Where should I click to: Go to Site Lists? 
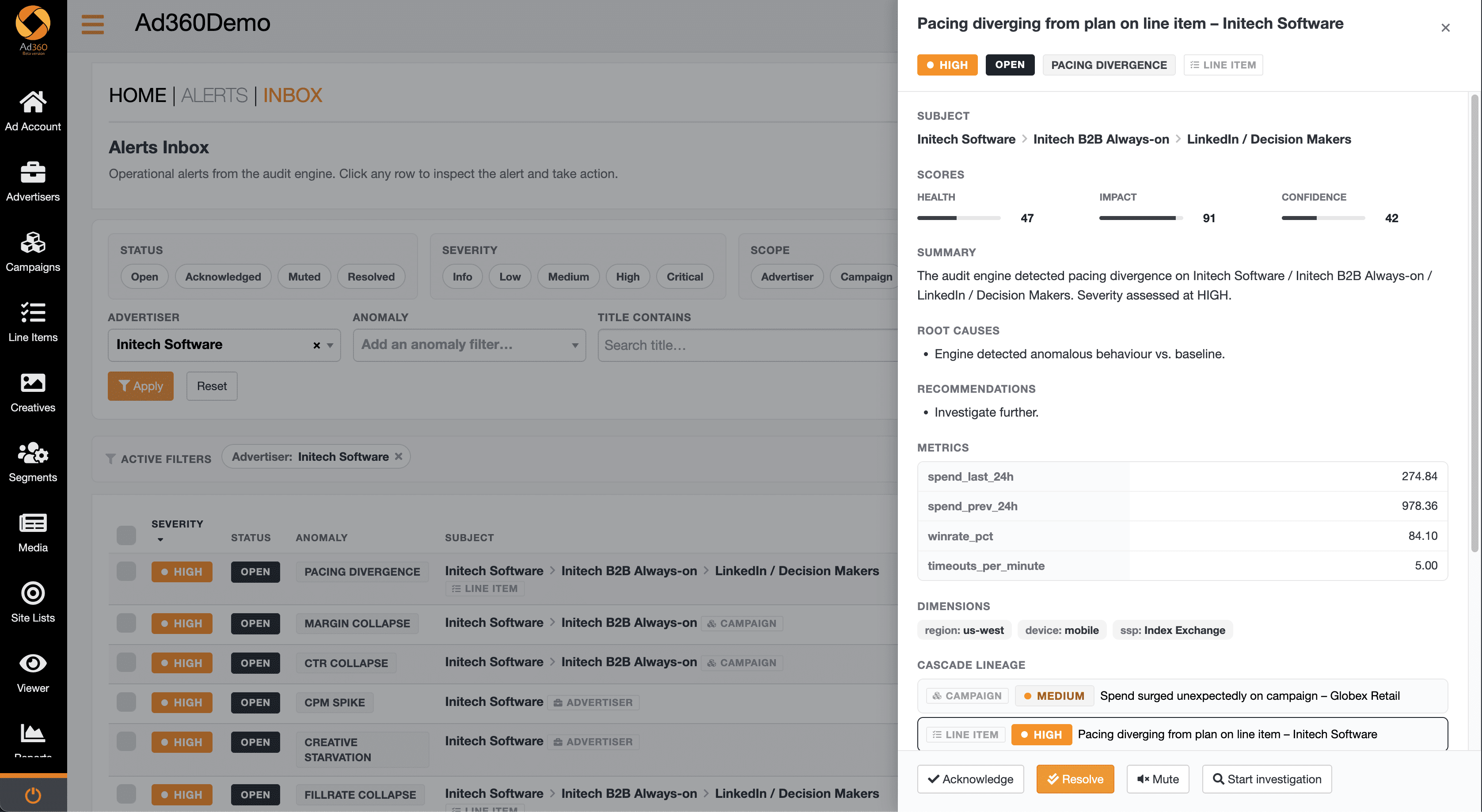pos(33,602)
